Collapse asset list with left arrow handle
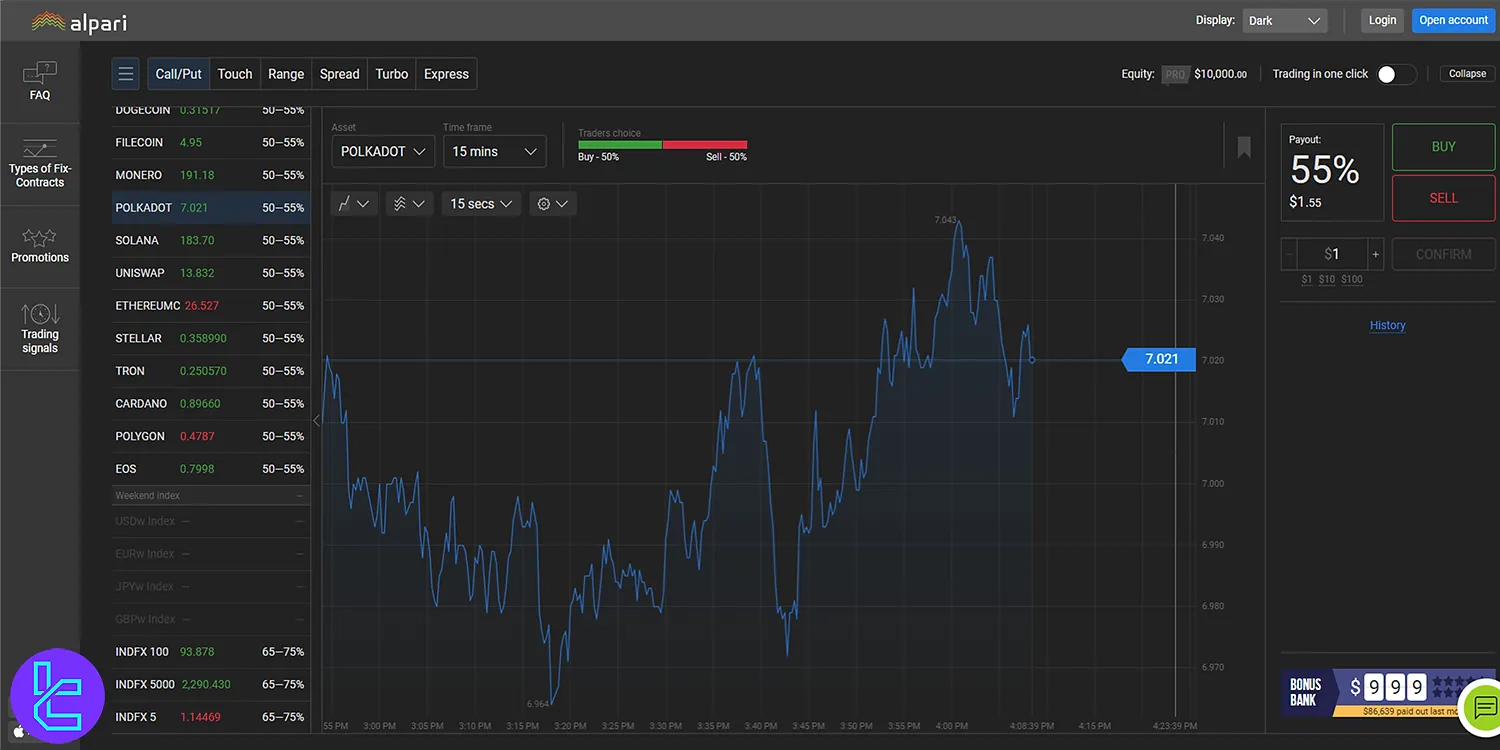The height and width of the screenshot is (750, 1500). point(316,420)
